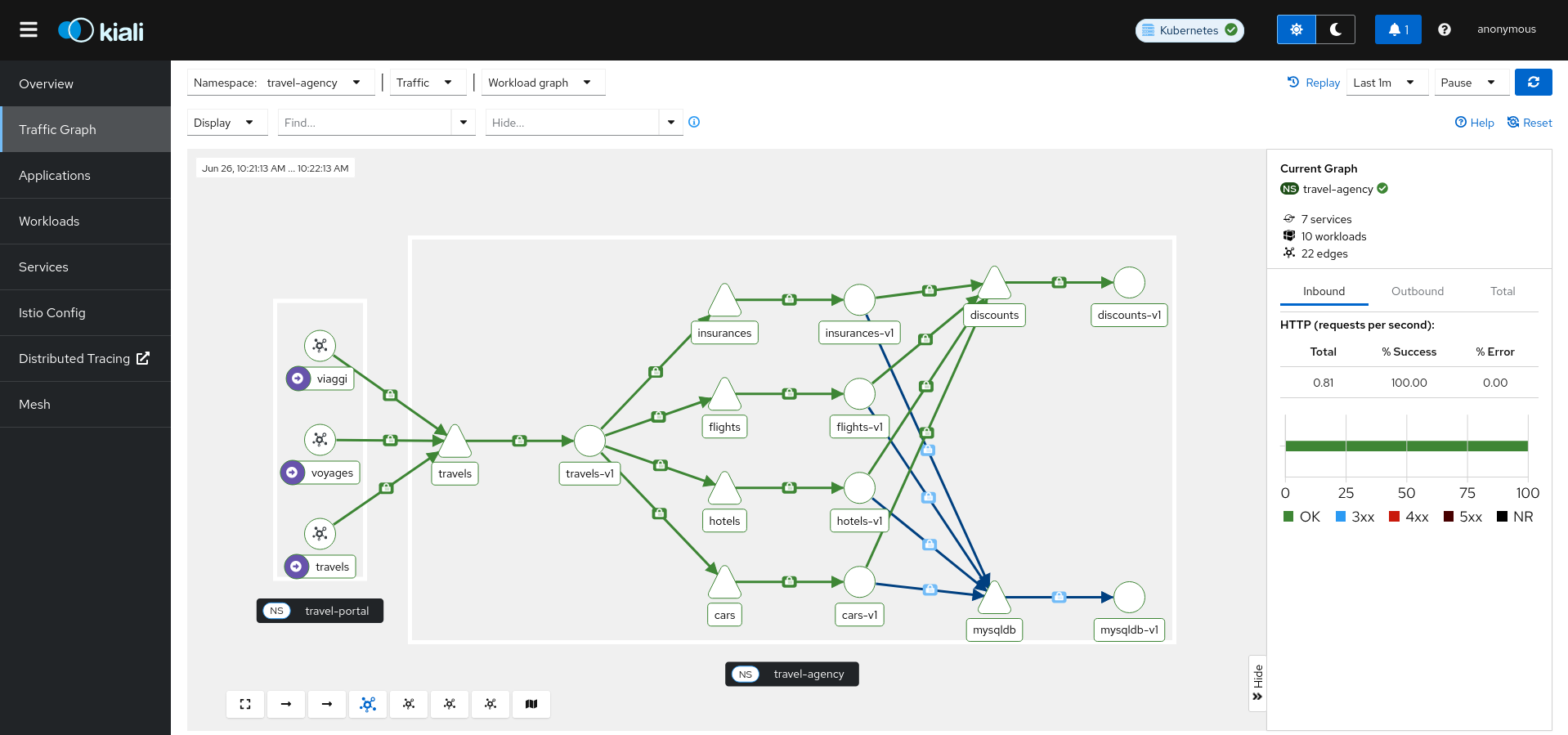1568x735 pixels.
Task: Click the Replay link
Action: 1314,83
